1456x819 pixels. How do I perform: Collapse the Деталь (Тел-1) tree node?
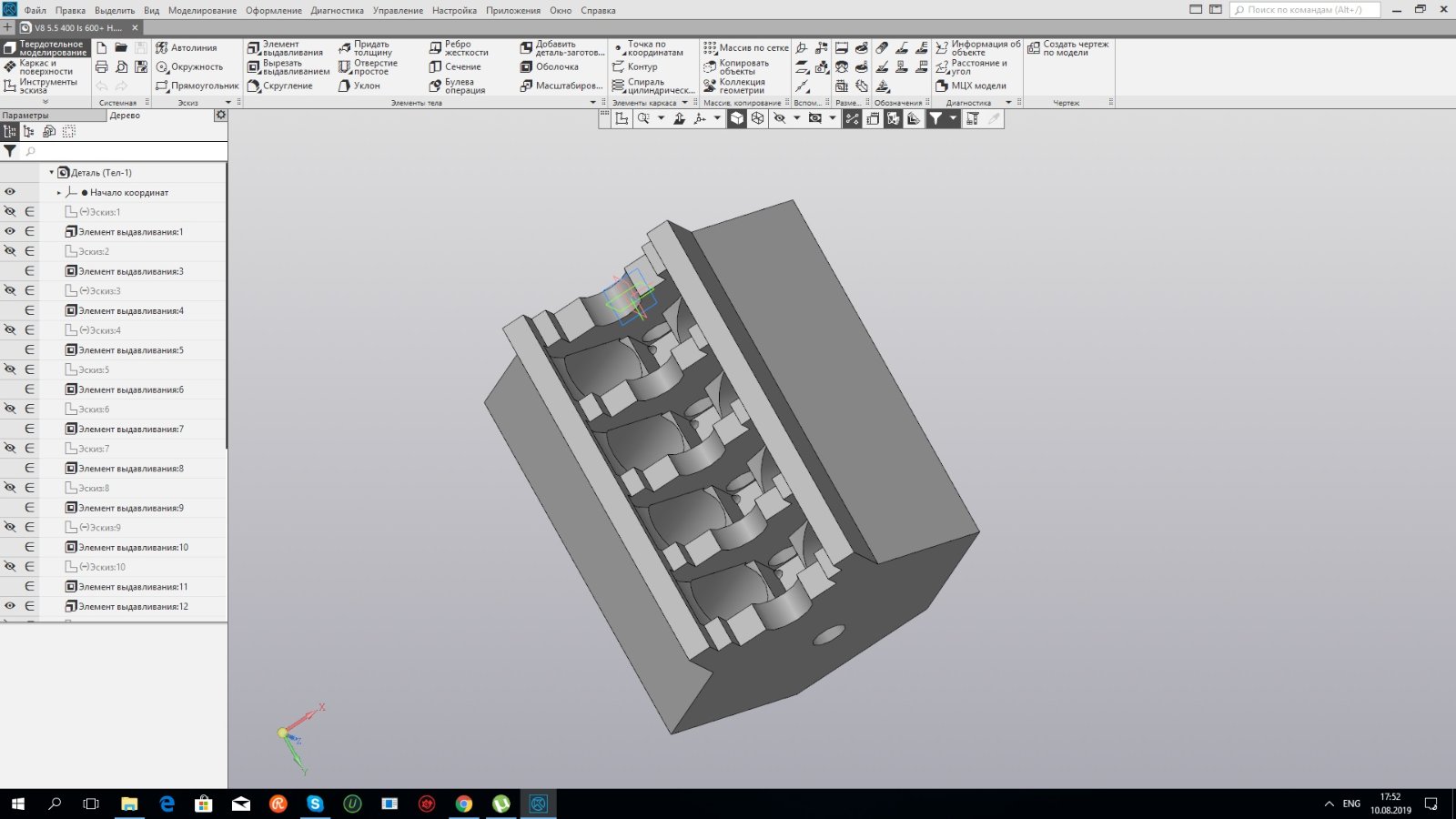coord(51,173)
